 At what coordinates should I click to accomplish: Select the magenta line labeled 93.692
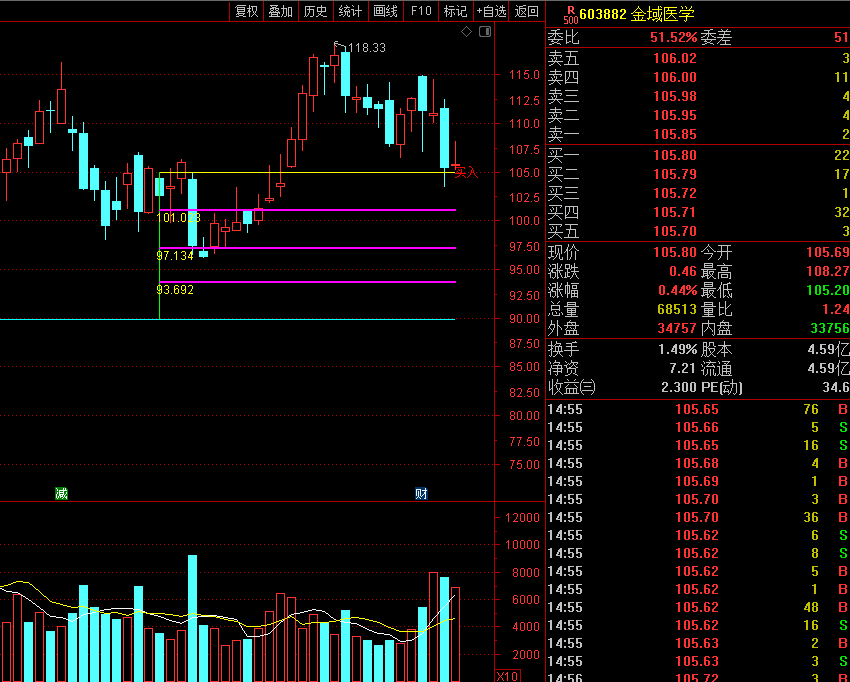[307, 282]
